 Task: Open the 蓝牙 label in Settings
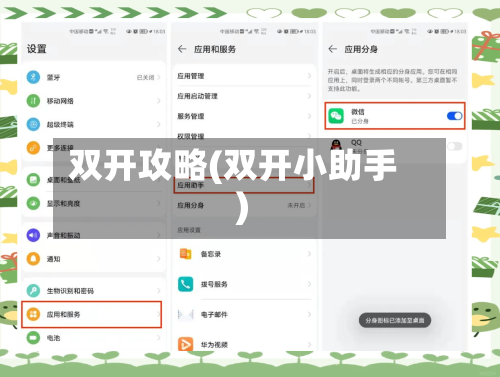pyautogui.click(x=53, y=78)
